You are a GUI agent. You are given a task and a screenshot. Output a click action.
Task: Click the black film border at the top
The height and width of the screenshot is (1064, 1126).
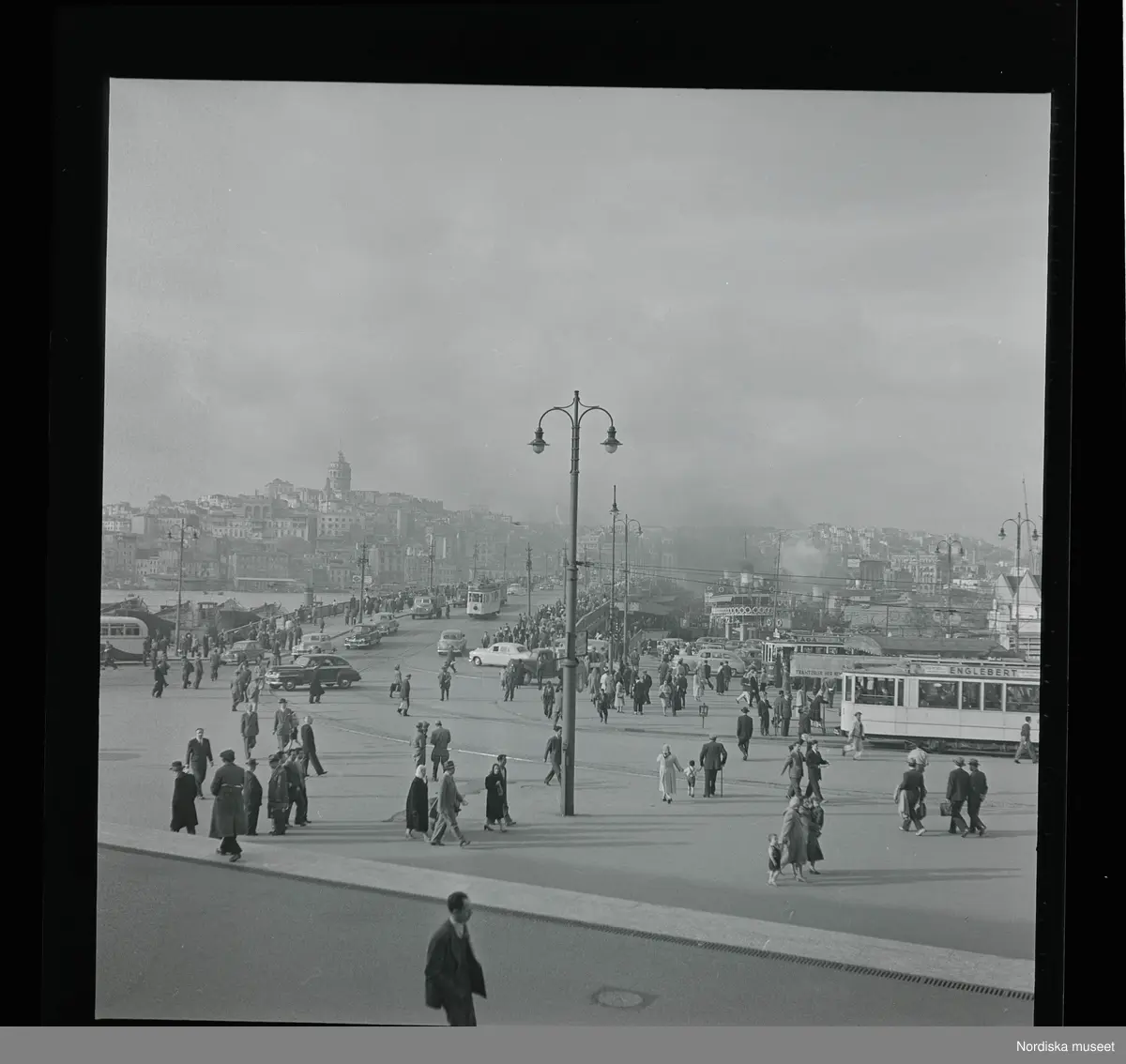[563, 38]
